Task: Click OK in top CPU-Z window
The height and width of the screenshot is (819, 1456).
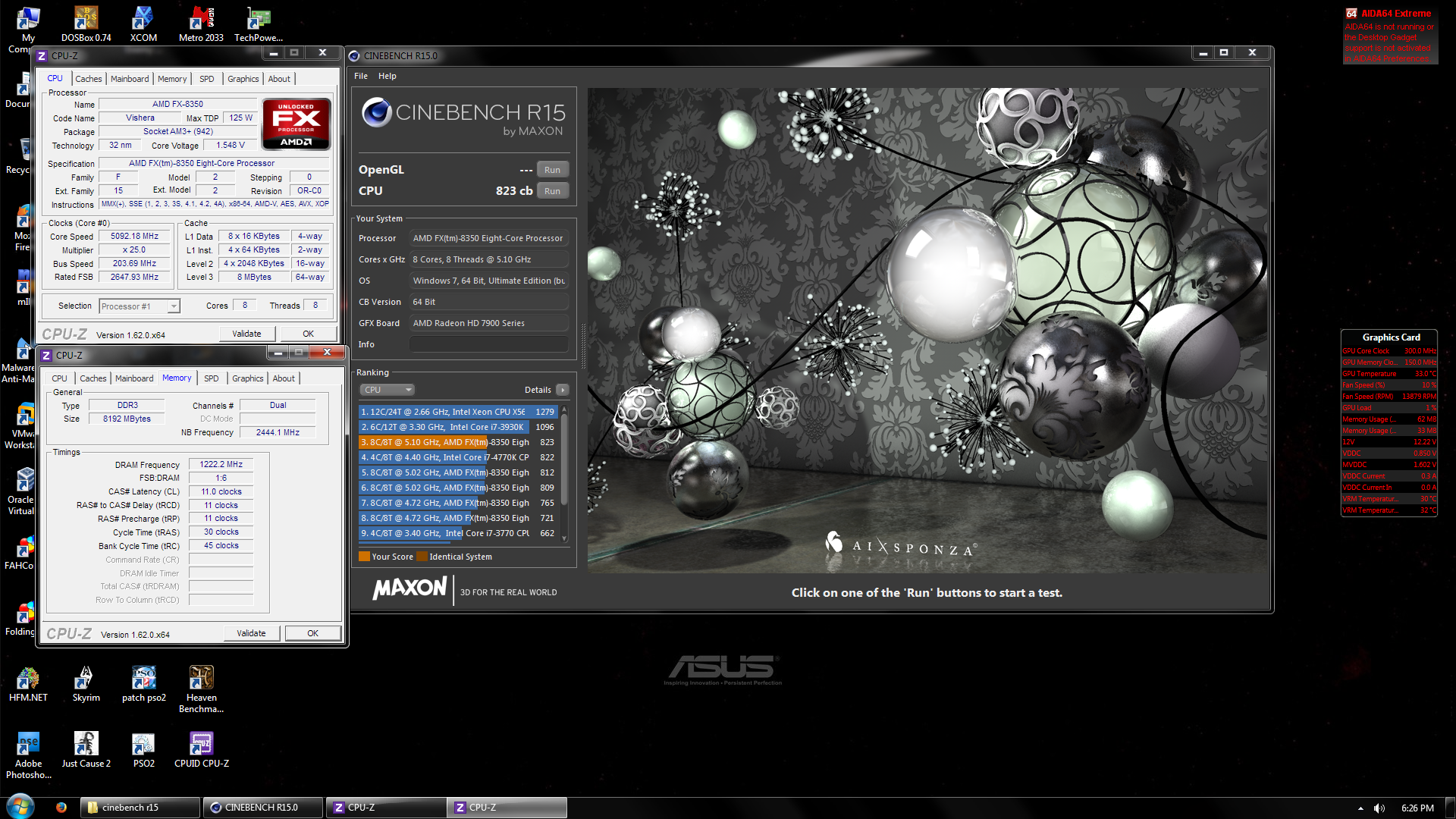Action: (308, 334)
